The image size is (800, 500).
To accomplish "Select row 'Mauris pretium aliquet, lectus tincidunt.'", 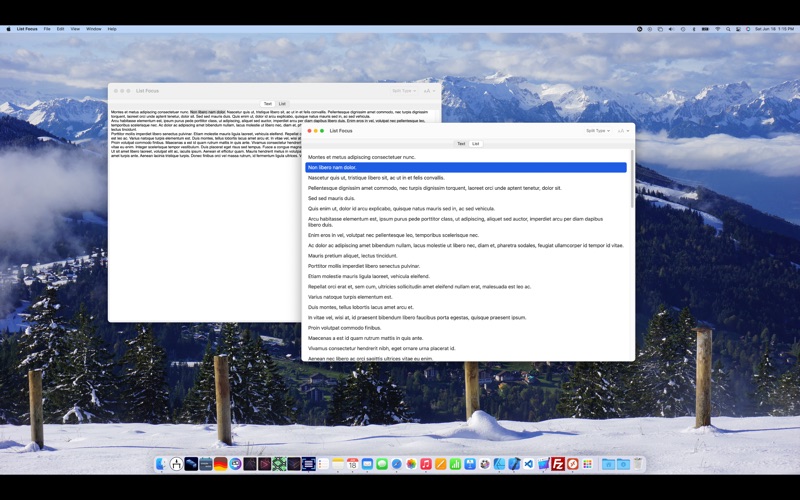I will point(466,256).
